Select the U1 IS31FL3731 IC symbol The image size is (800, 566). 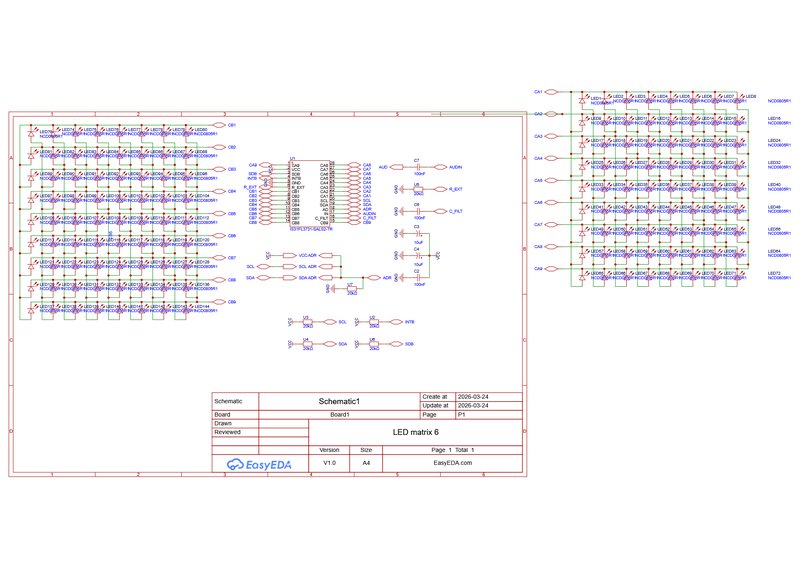coord(310,194)
